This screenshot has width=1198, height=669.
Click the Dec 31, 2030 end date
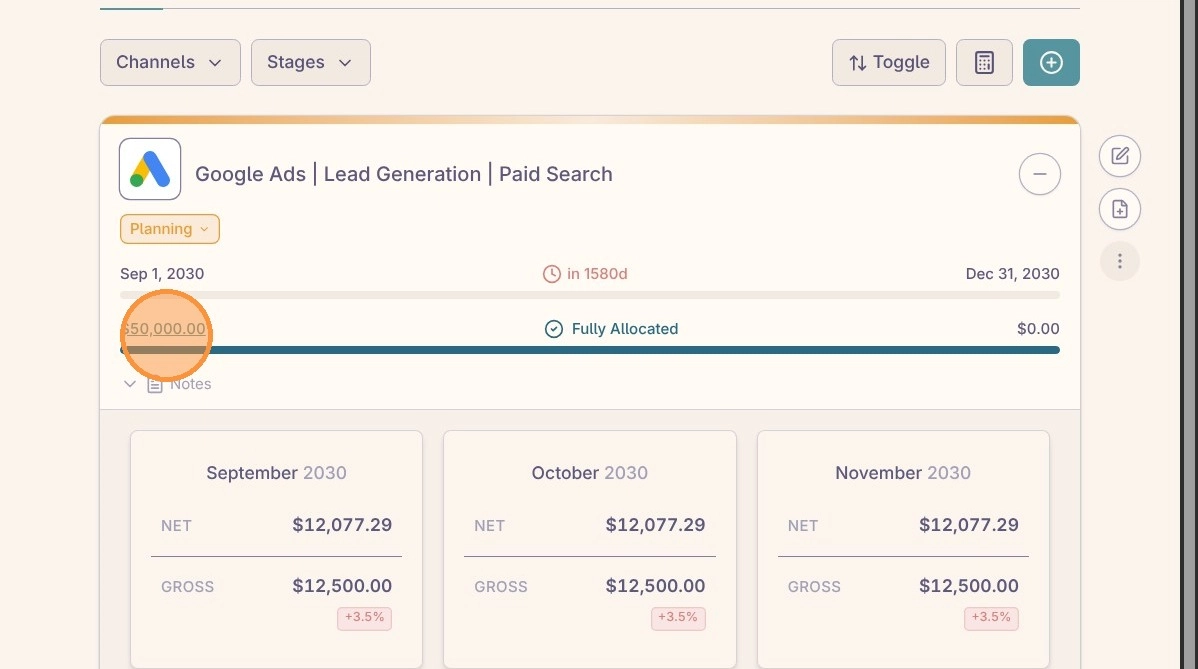pos(1012,274)
